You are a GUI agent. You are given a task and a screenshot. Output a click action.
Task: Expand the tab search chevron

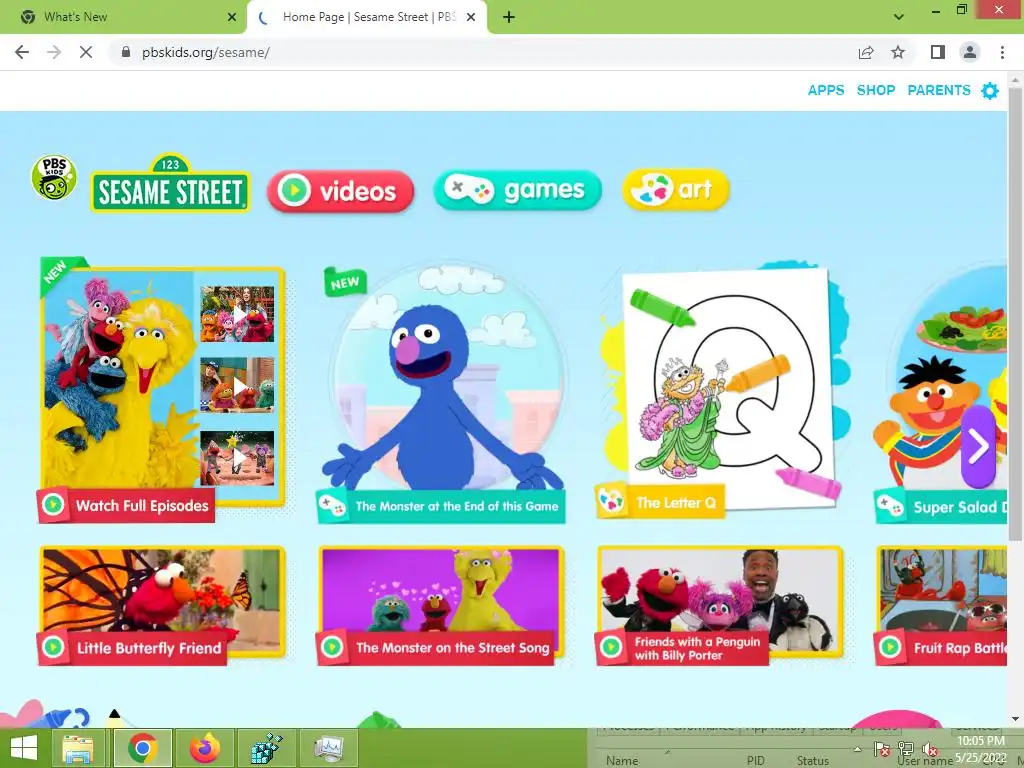coord(899,17)
